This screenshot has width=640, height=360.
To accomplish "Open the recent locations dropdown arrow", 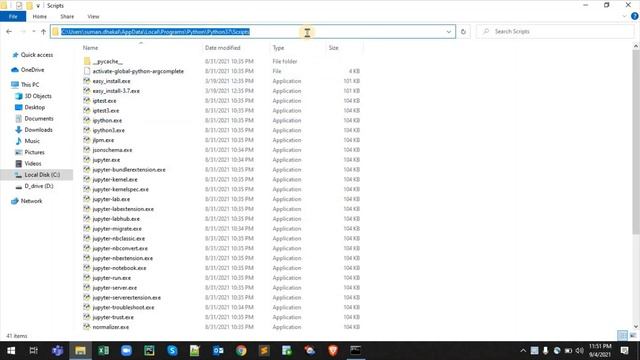I will pos(33,31).
